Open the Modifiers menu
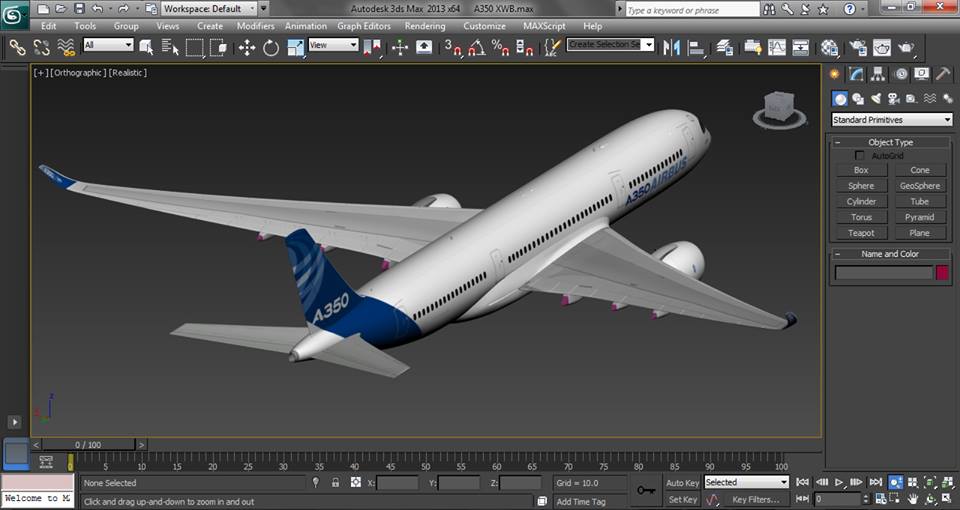960x510 pixels. [255, 26]
